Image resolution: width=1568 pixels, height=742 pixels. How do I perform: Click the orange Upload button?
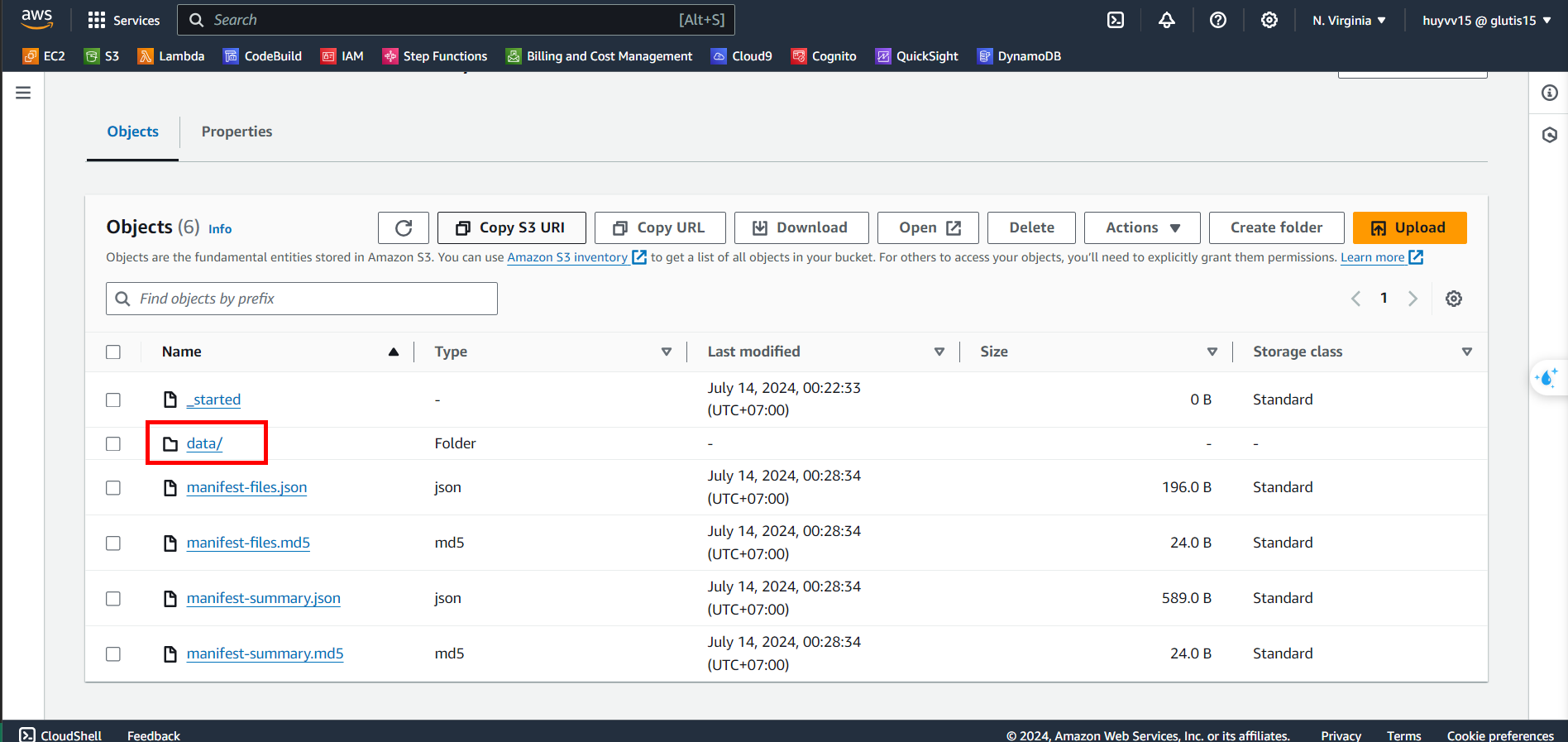(x=1409, y=228)
